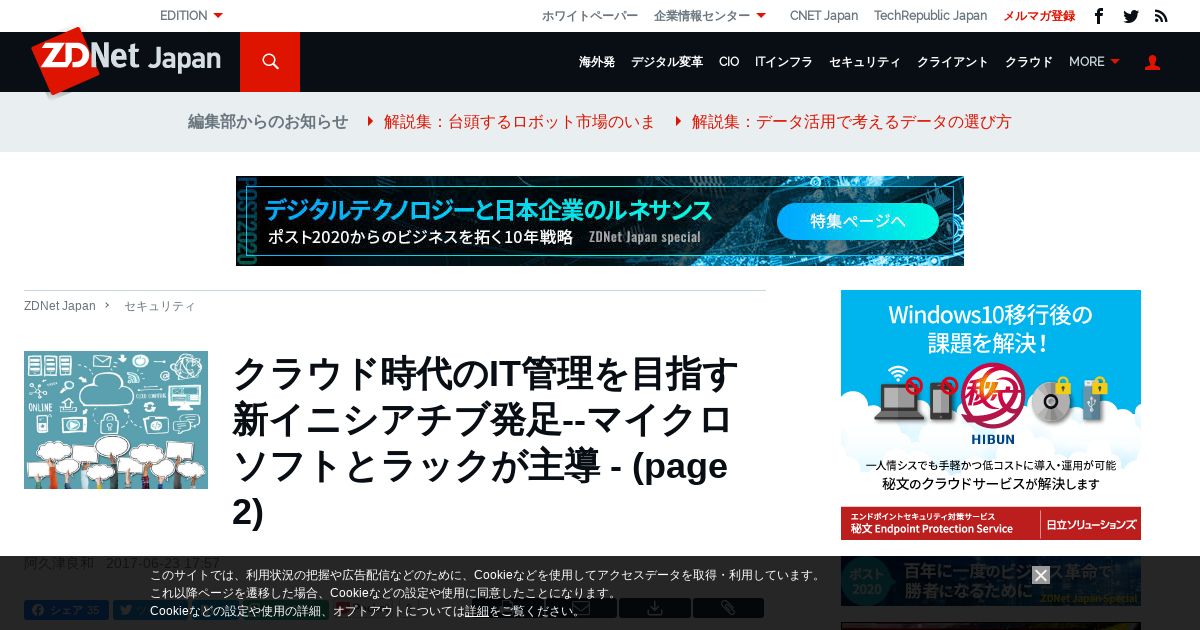Click 詳細 link in cookie notice
This screenshot has height=630, width=1200.
pos(477,611)
